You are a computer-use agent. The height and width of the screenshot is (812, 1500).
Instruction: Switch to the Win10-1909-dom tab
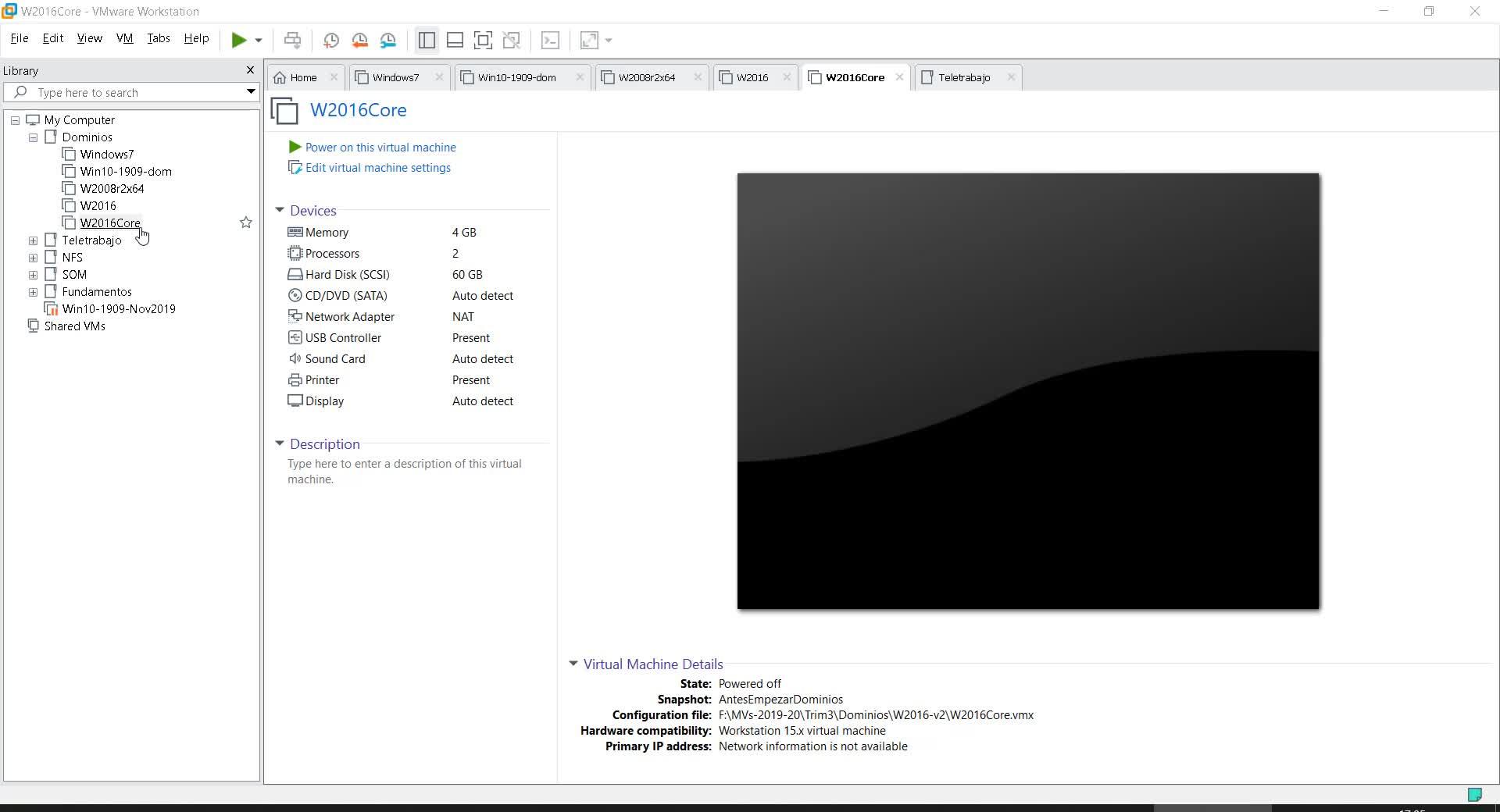(x=516, y=77)
